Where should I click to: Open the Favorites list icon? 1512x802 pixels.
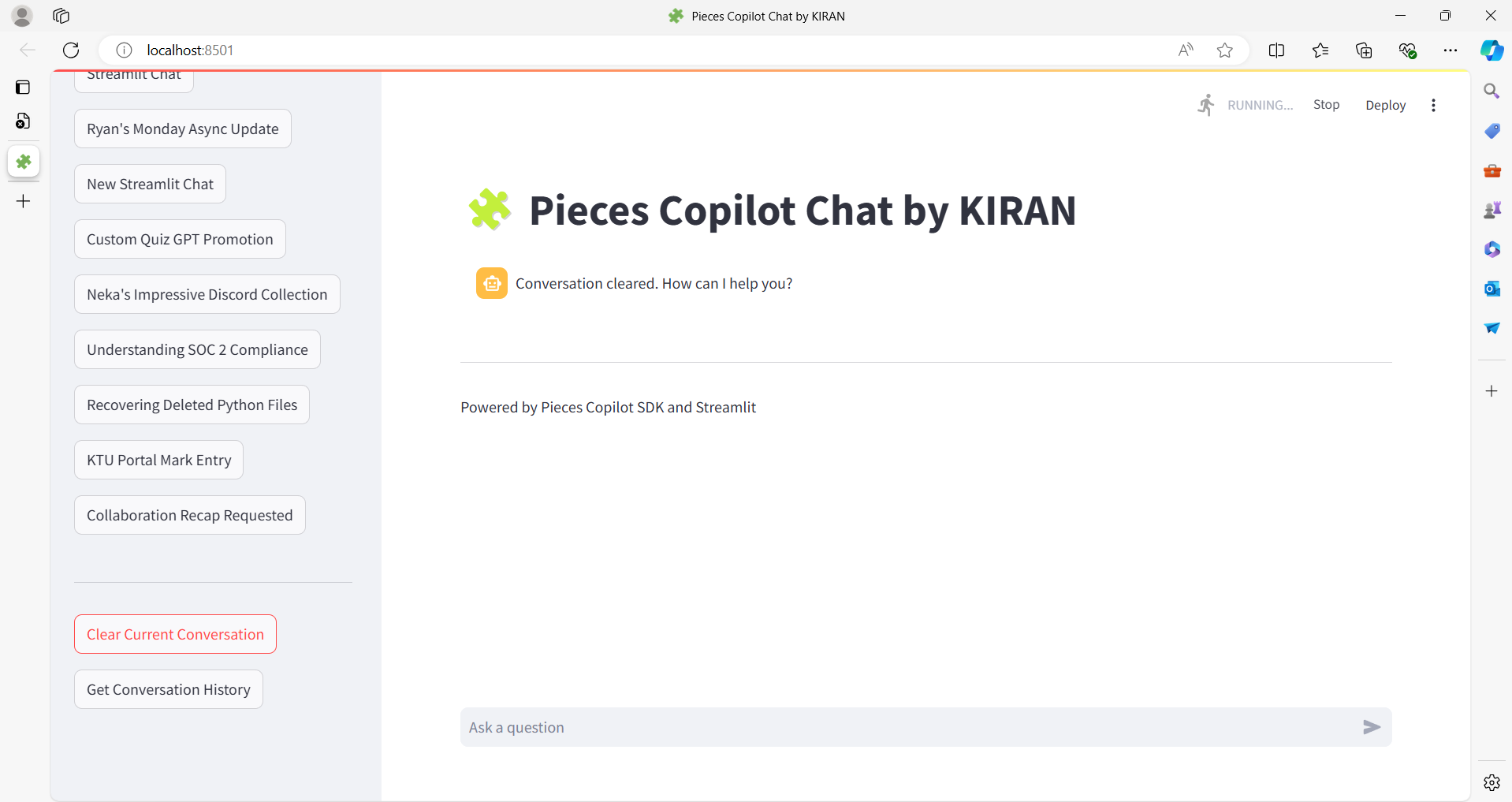pos(1320,50)
